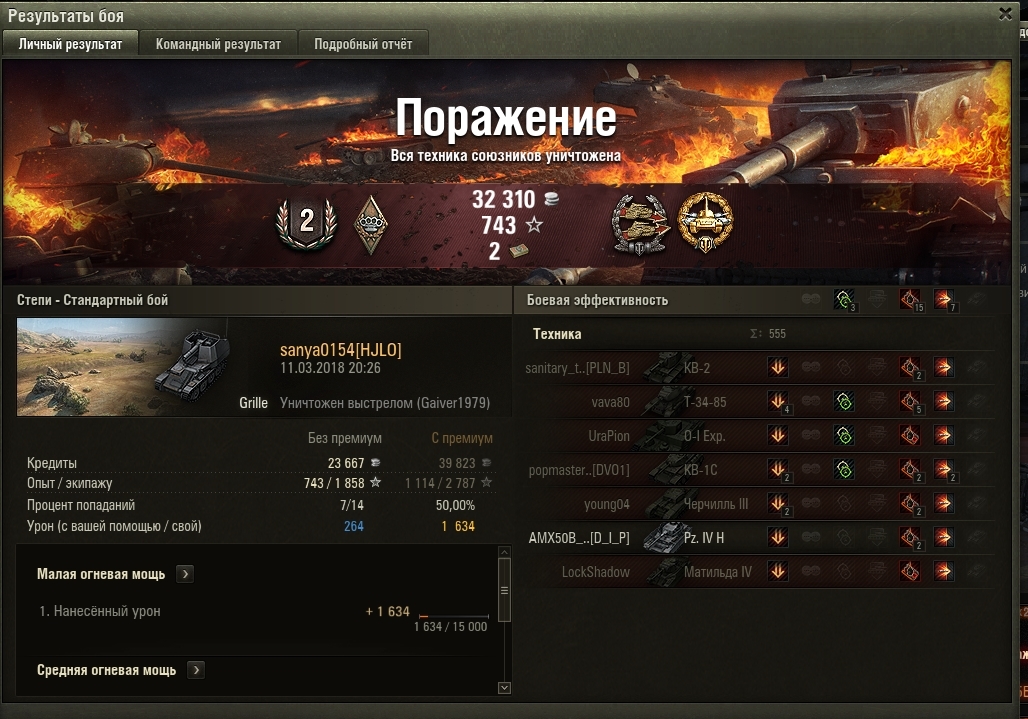Click the arrow hits icon with 7 in header
Viewport: 1028px width, 719px height.
(x=943, y=300)
